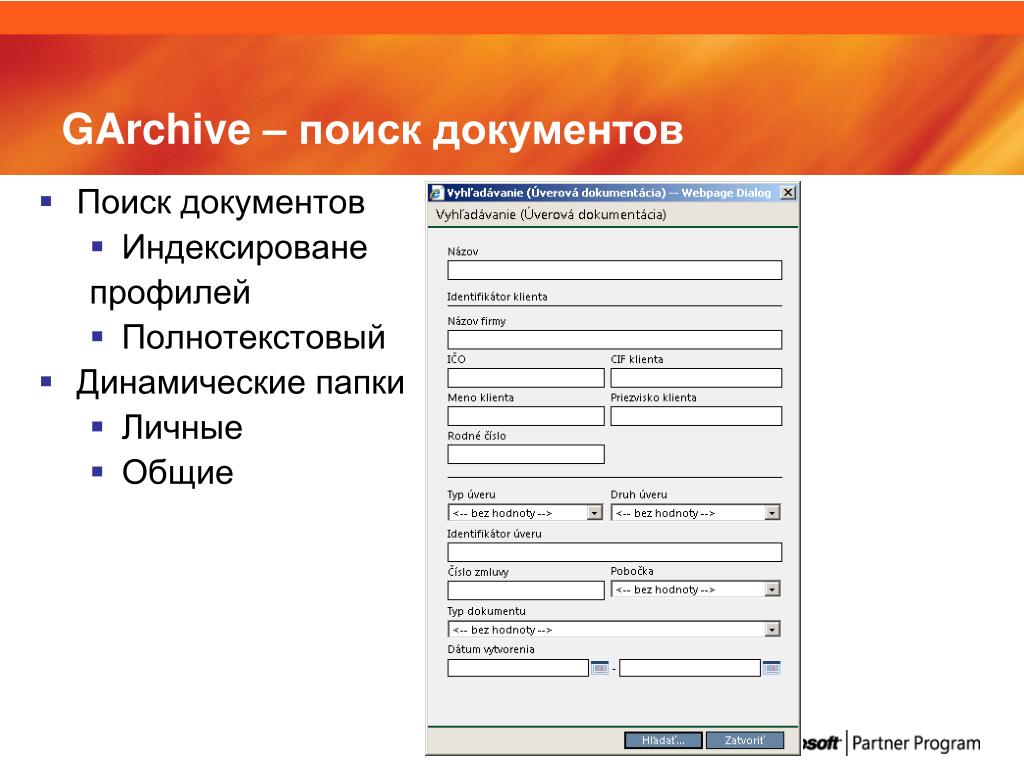Open the start date calendar picker icon
The width and height of the screenshot is (1024, 768).
coord(600,667)
